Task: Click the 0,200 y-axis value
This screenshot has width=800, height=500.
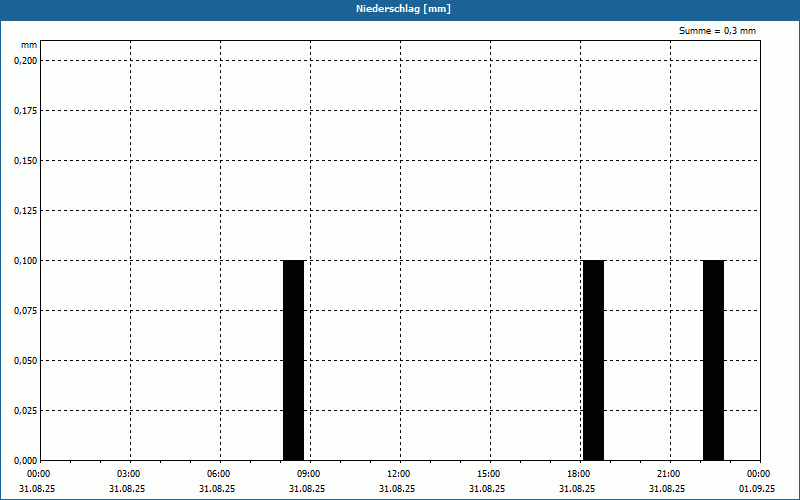Action: pyautogui.click(x=26, y=61)
